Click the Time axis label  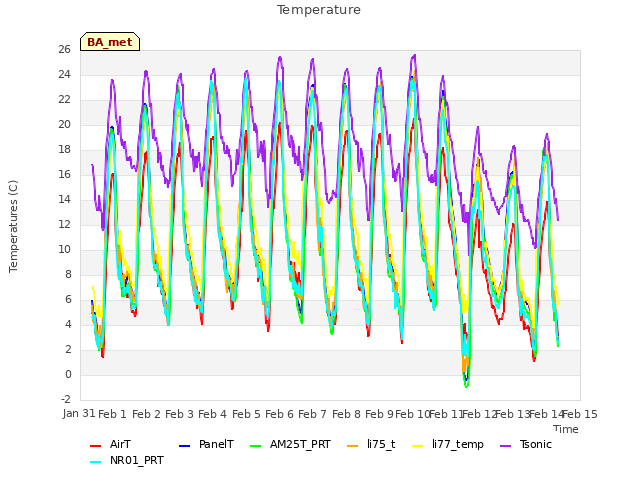566,429
